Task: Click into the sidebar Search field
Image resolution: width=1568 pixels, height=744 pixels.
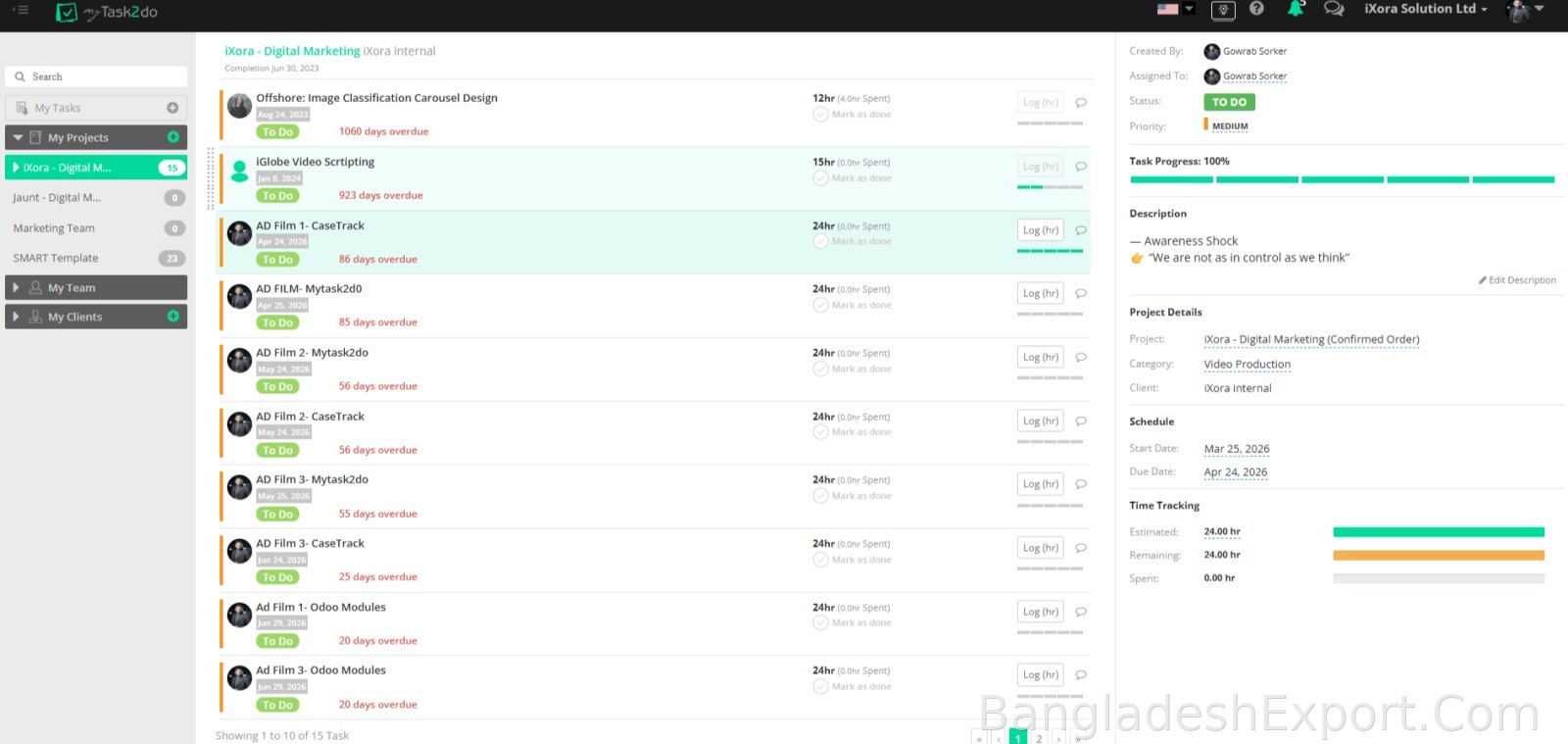Action: pos(96,76)
